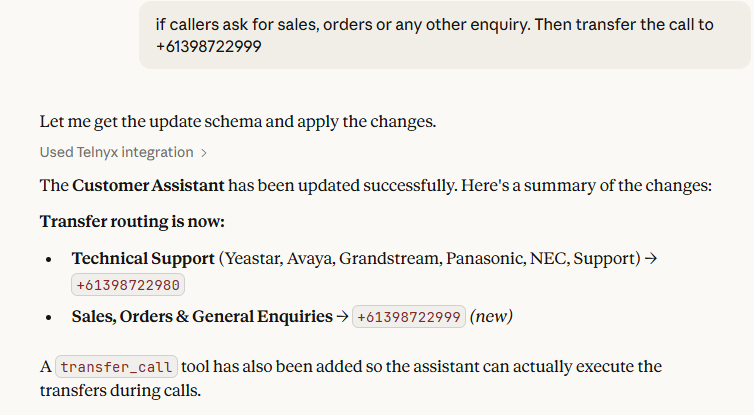Image resolution: width=754 pixels, height=415 pixels.
Task: Click the transfers during calls text
Action: (x=120, y=390)
